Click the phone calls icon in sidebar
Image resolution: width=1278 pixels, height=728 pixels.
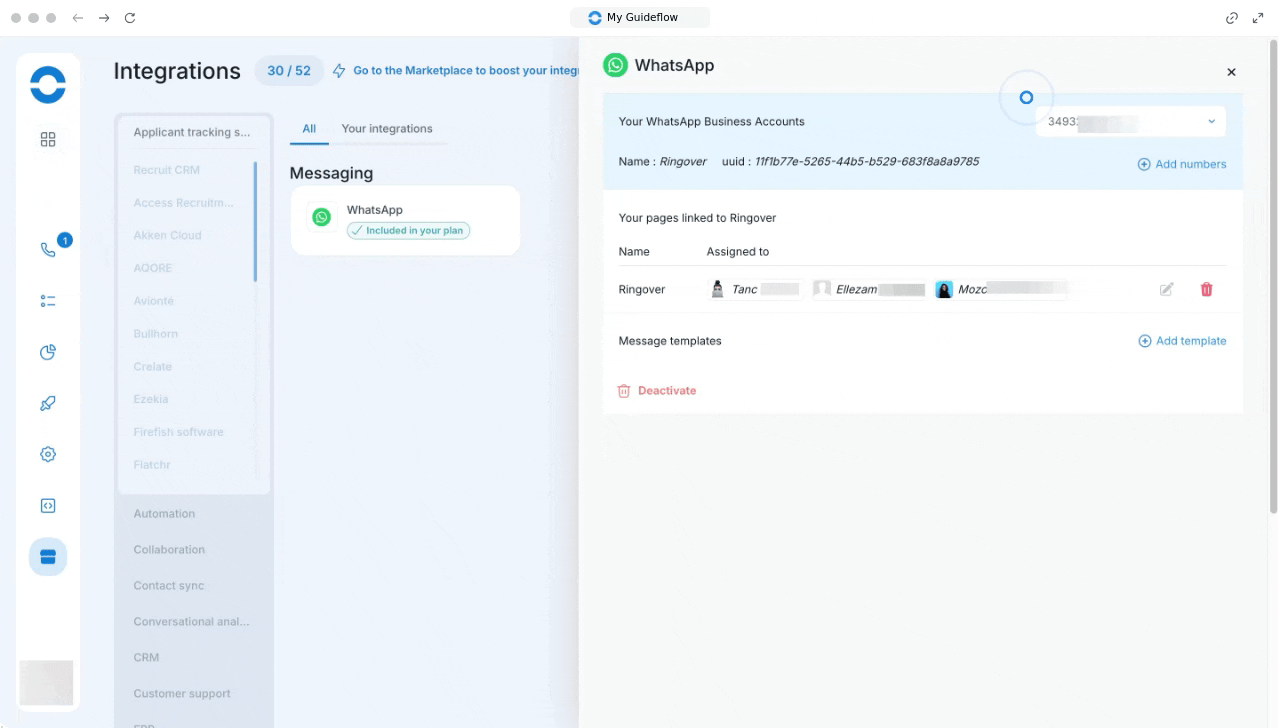click(48, 250)
